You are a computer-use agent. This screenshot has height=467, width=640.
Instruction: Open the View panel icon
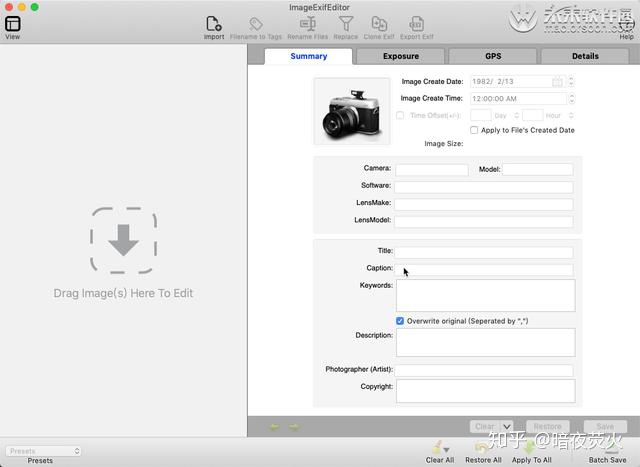click(13, 24)
